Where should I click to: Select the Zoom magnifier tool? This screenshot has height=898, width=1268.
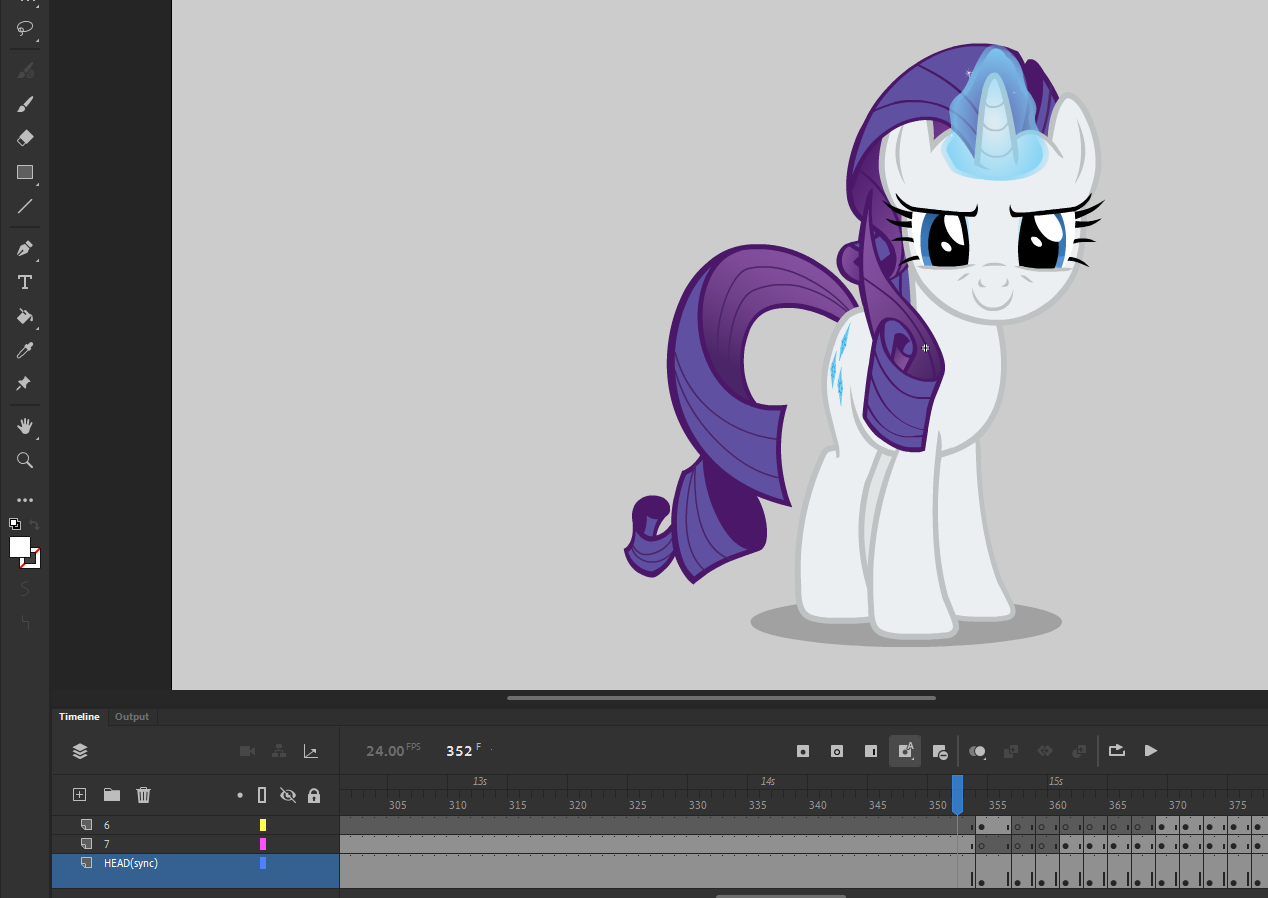tap(25, 460)
